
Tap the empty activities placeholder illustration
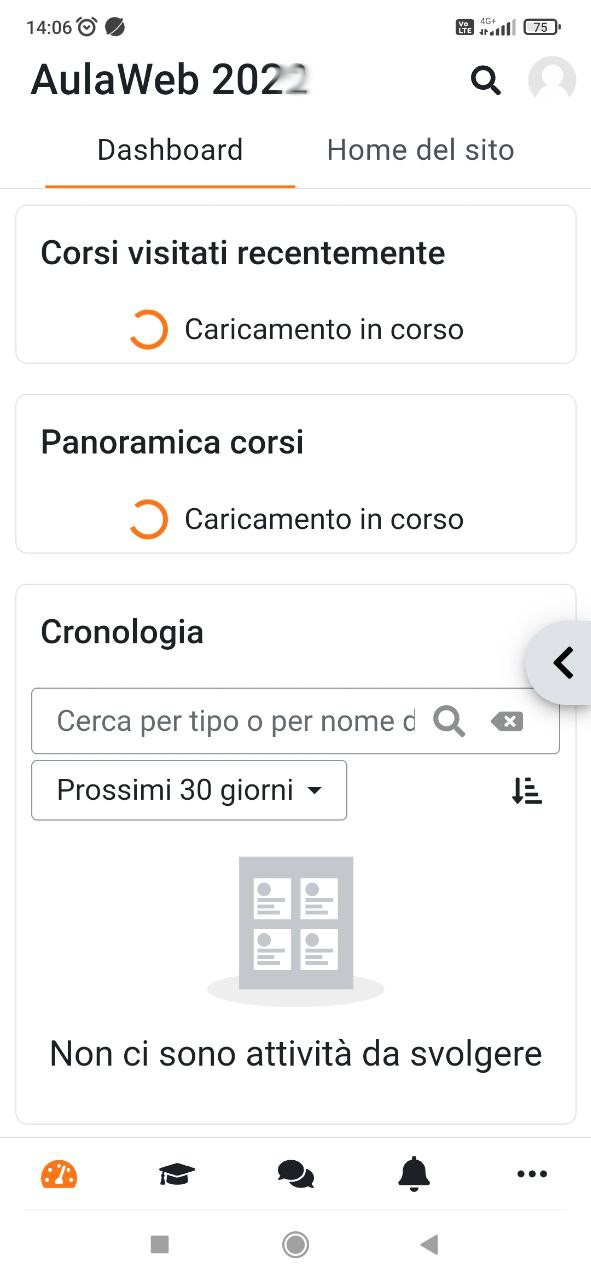(295, 924)
